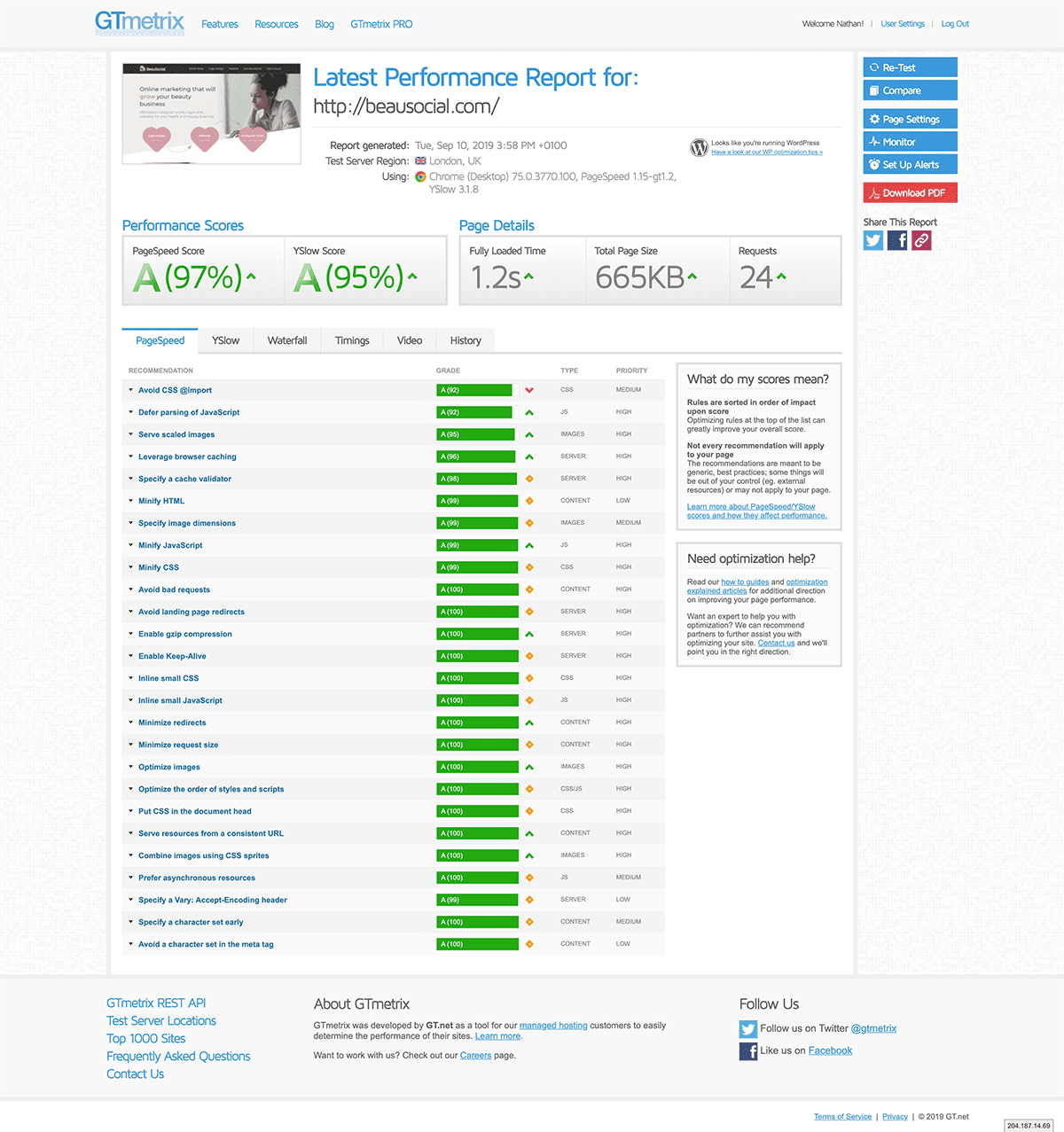
Task: Click footer Twitter bird icon
Action: [x=748, y=1028]
